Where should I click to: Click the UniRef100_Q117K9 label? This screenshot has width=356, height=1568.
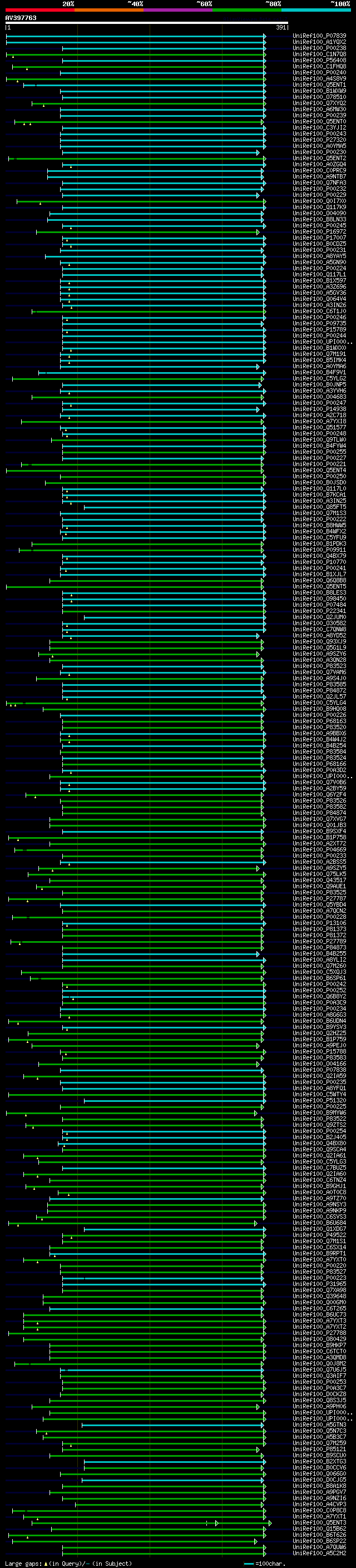[319, 207]
